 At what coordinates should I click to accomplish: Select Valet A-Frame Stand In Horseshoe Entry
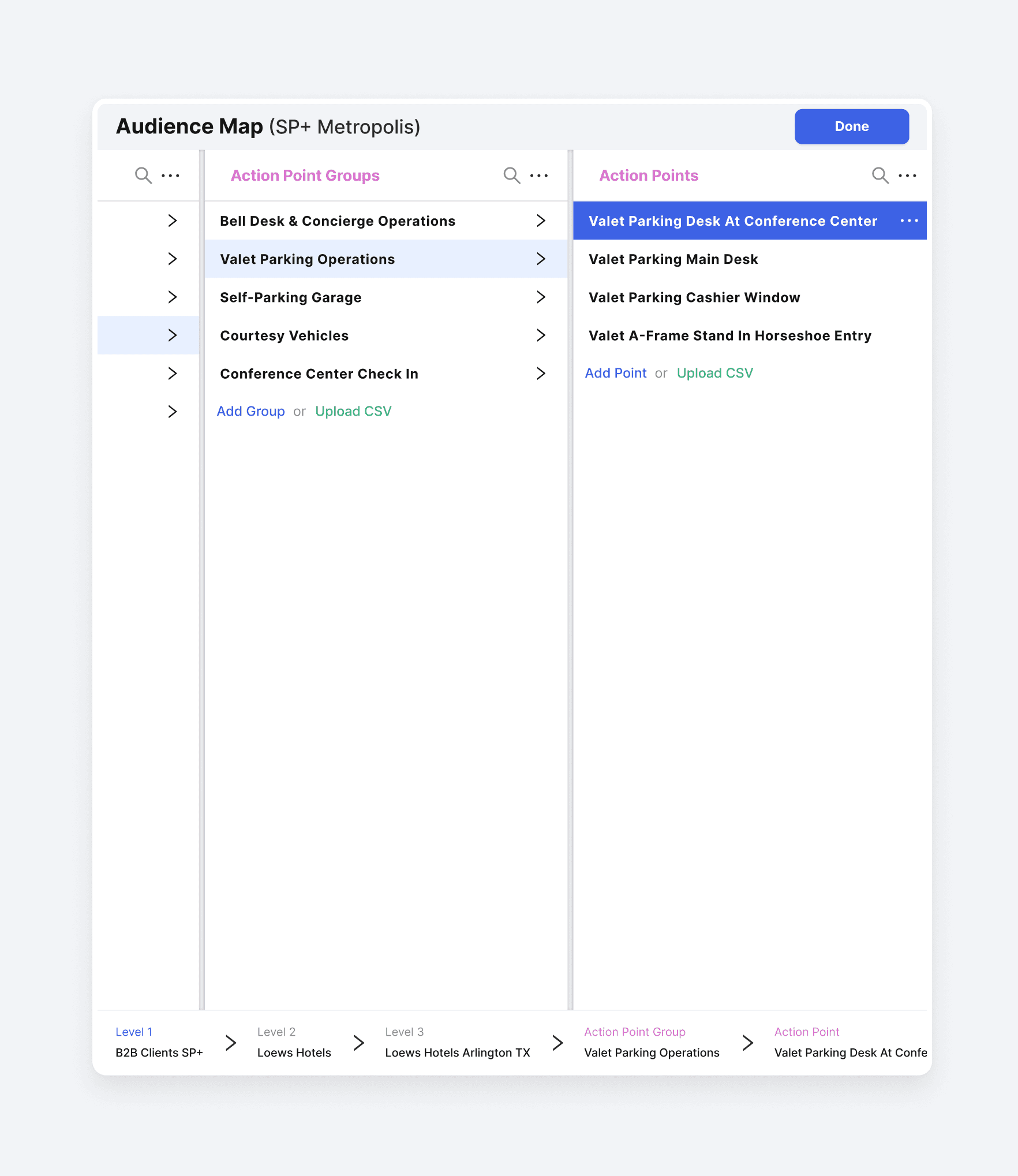[750, 335]
